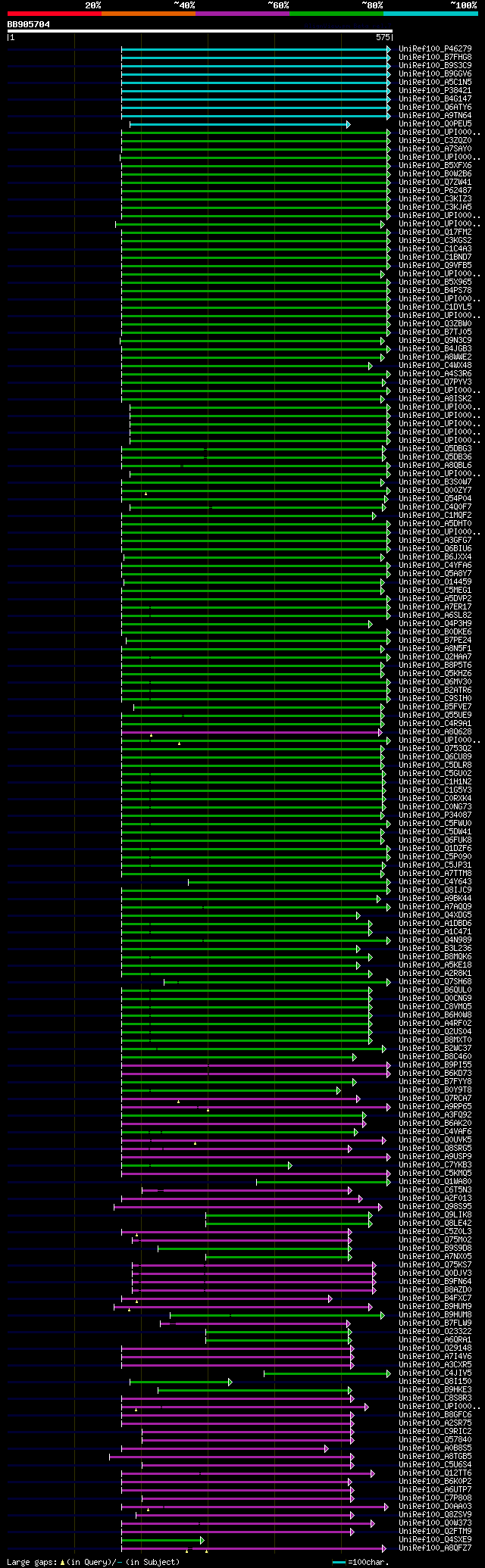Select label UniRef100_B2WC37
Viewport: 485px width, 1568px height.
[435, 1049]
